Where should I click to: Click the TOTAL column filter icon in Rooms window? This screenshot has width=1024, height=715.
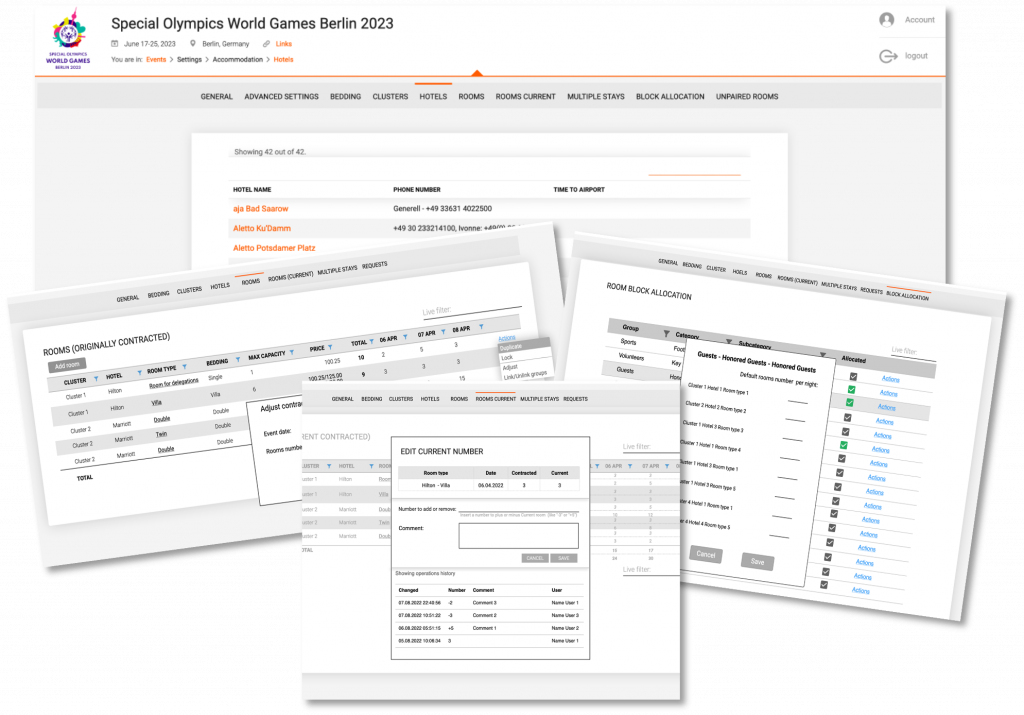[372, 341]
